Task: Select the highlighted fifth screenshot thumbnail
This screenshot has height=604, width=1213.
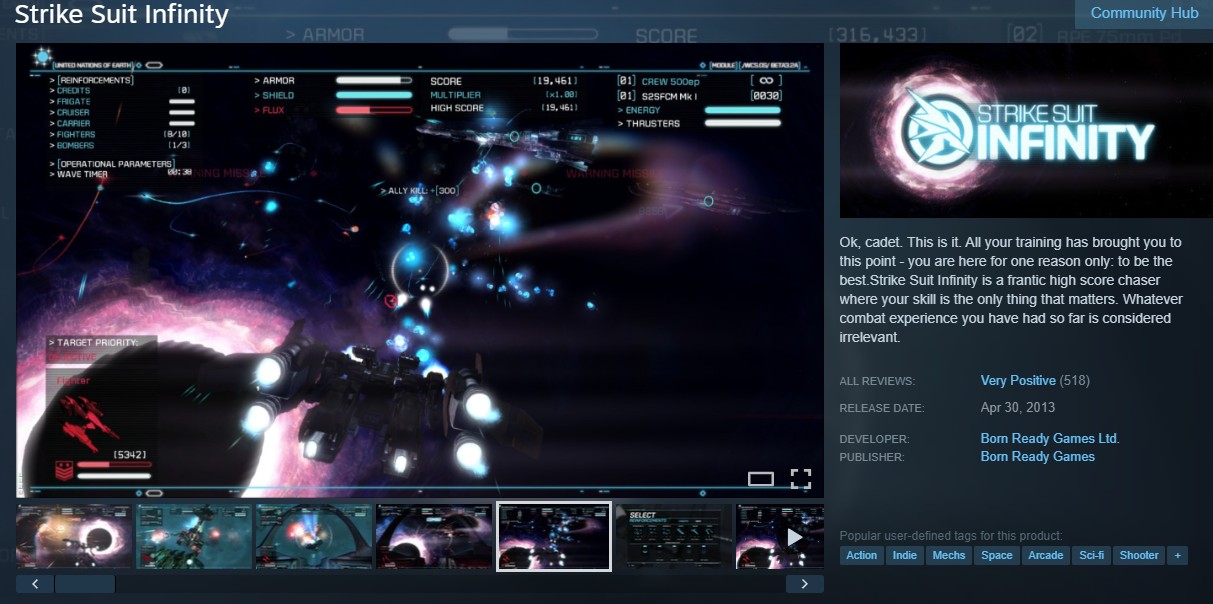Action: (x=554, y=537)
